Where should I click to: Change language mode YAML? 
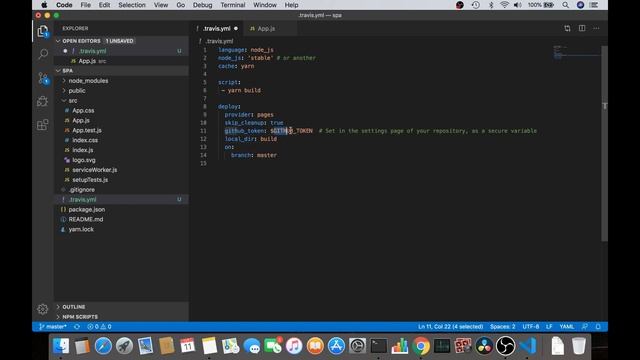pos(567,327)
